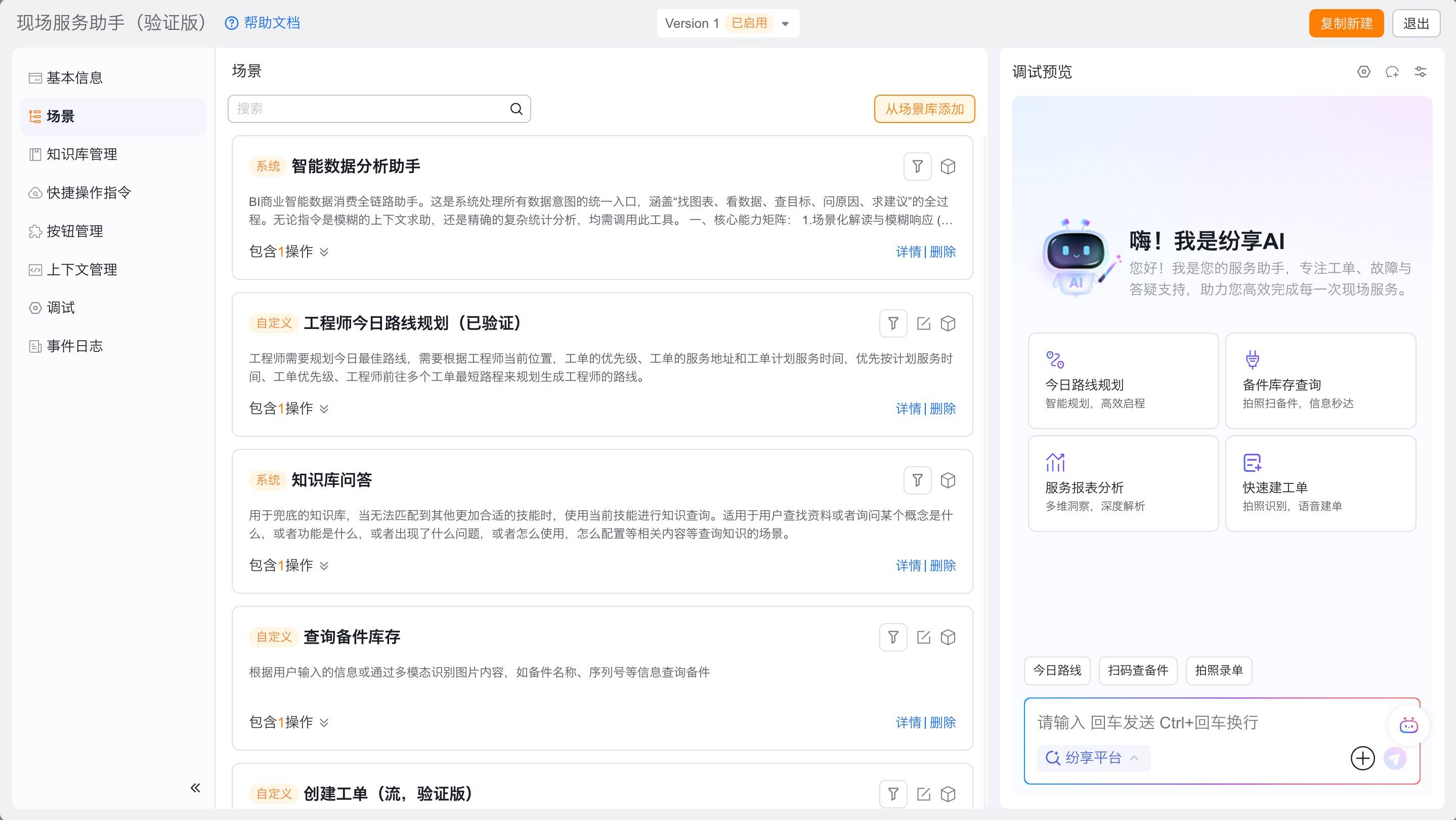Switch to 知识库管理 in sidebar

(x=82, y=154)
